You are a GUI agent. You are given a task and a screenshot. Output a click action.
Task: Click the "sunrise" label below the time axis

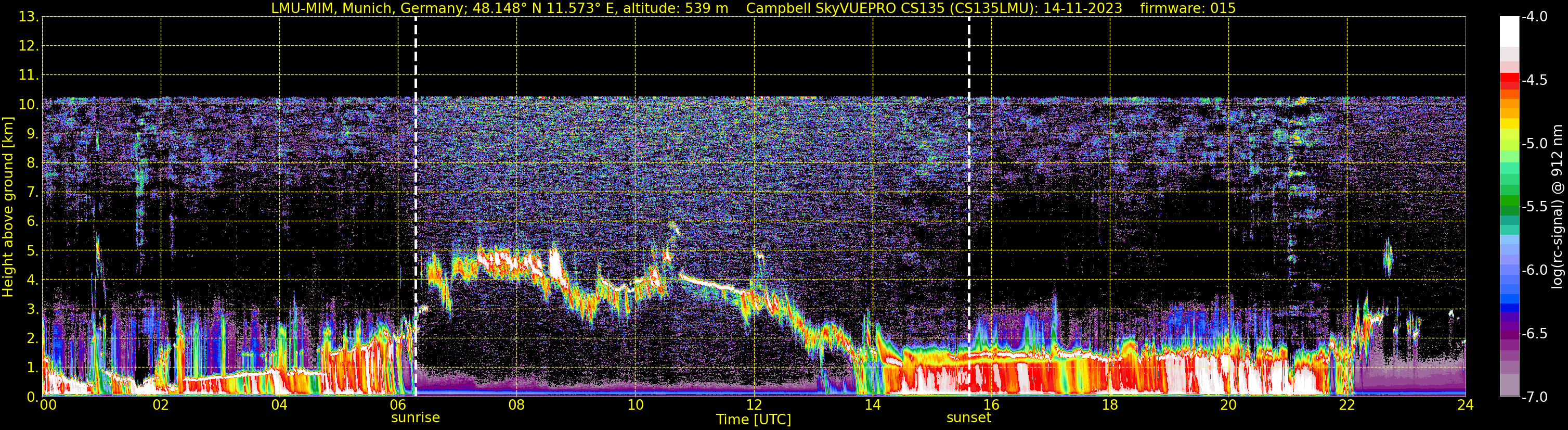pos(415,418)
